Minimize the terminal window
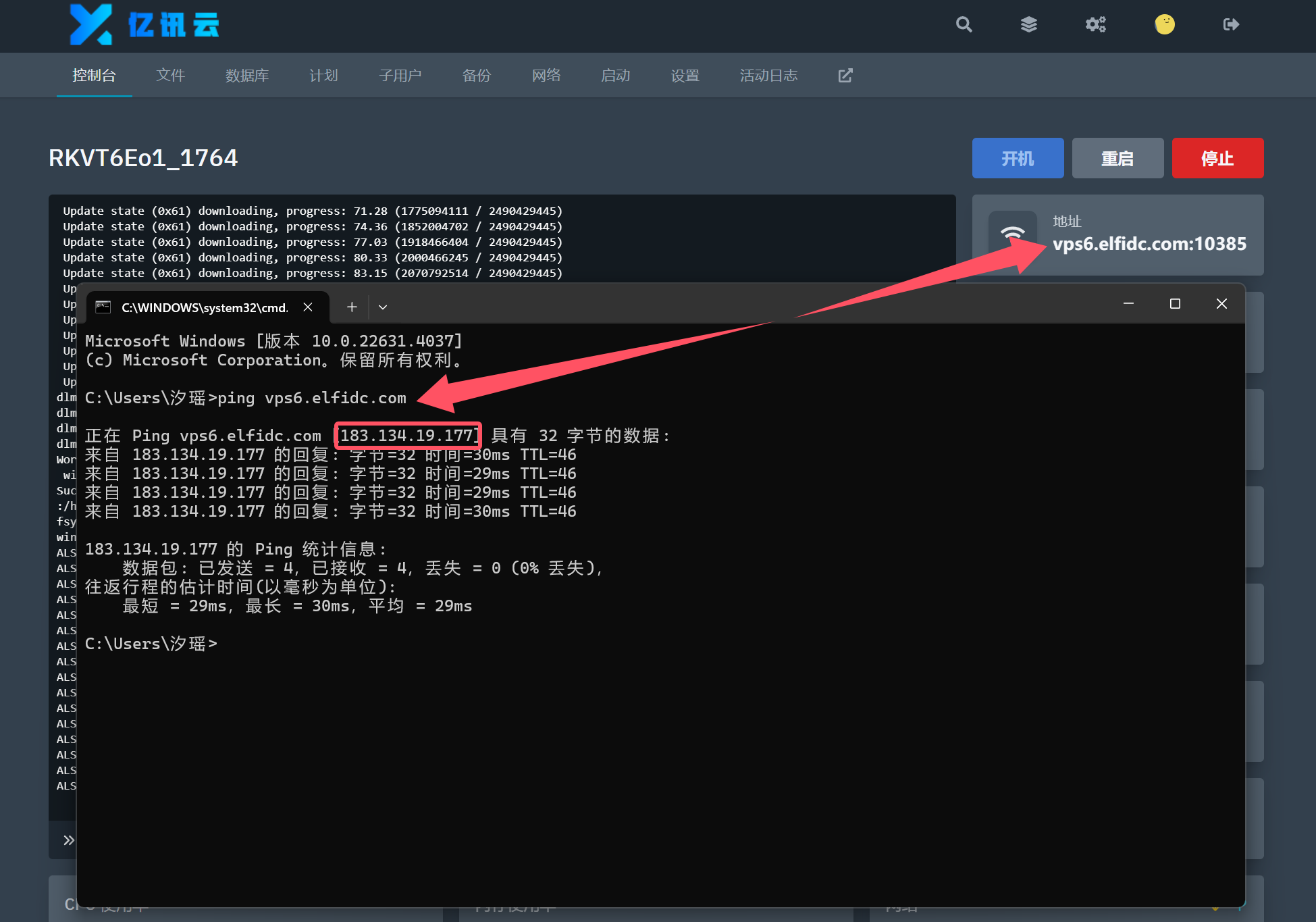Screen dimensions: 1316x922 (1128, 304)
